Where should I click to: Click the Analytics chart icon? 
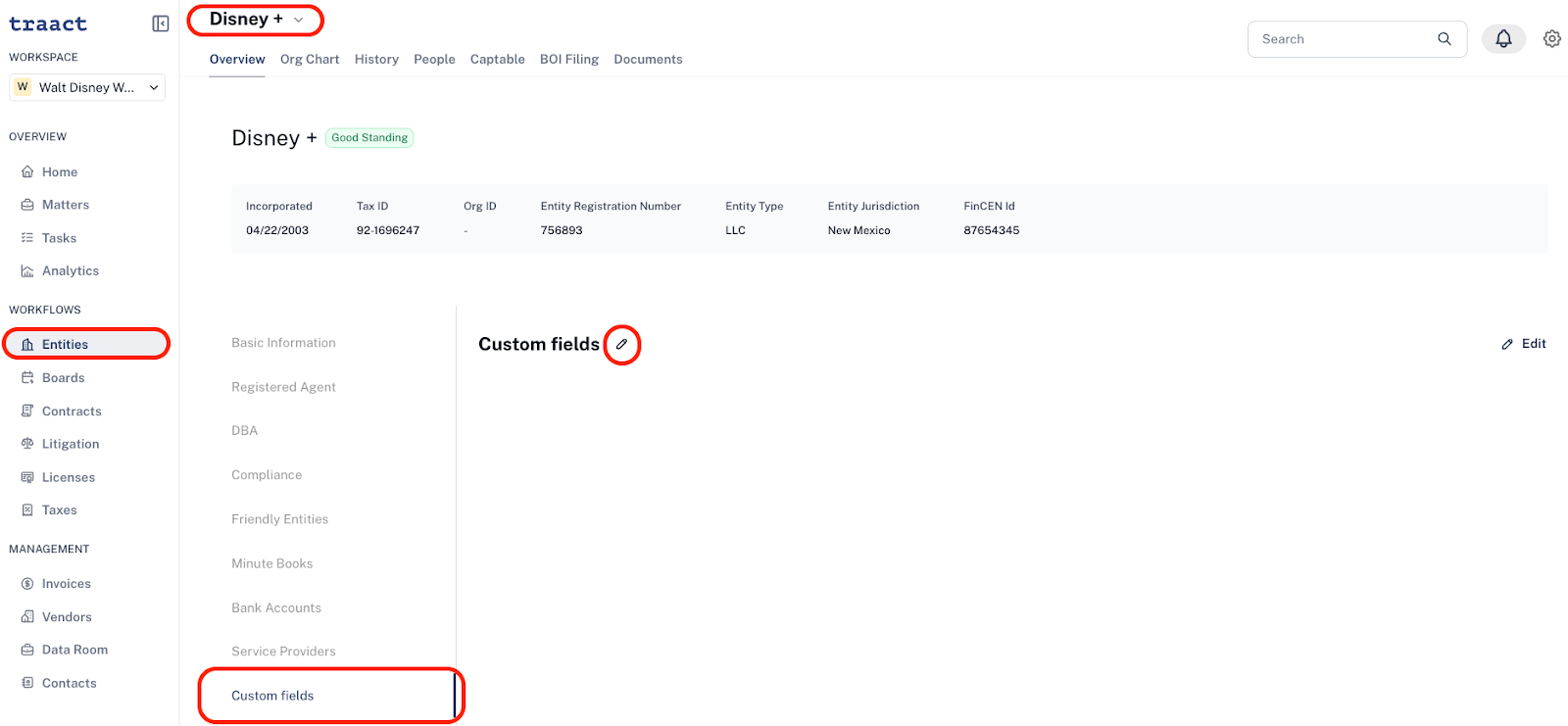[x=27, y=271]
